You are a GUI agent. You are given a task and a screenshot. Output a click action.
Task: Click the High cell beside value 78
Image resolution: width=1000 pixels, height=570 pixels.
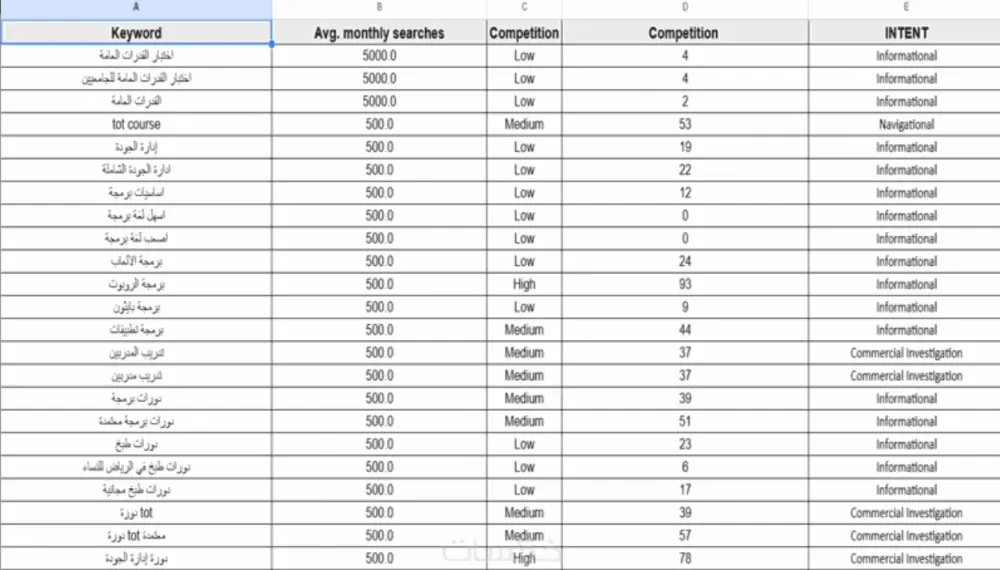tap(524, 559)
